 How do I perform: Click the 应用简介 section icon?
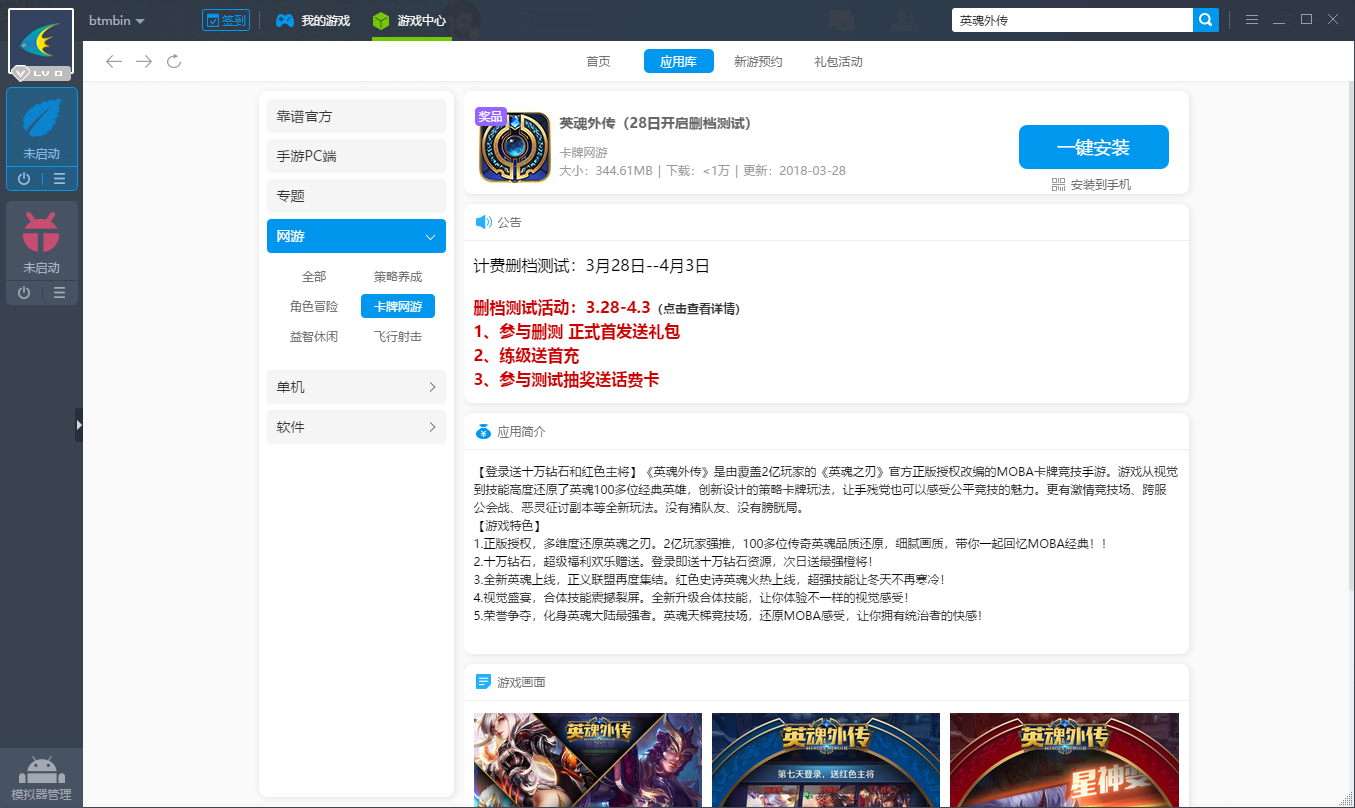(x=484, y=431)
